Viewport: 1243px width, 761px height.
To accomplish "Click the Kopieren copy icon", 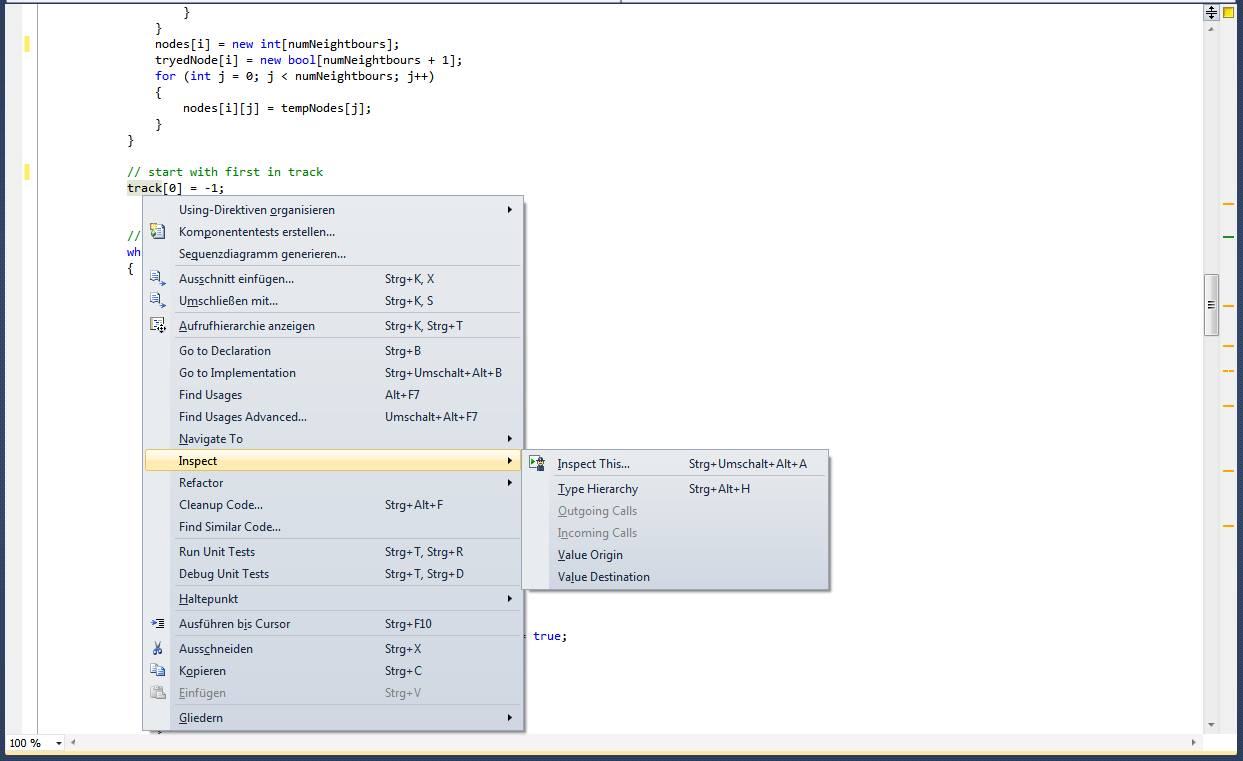I will pos(157,671).
